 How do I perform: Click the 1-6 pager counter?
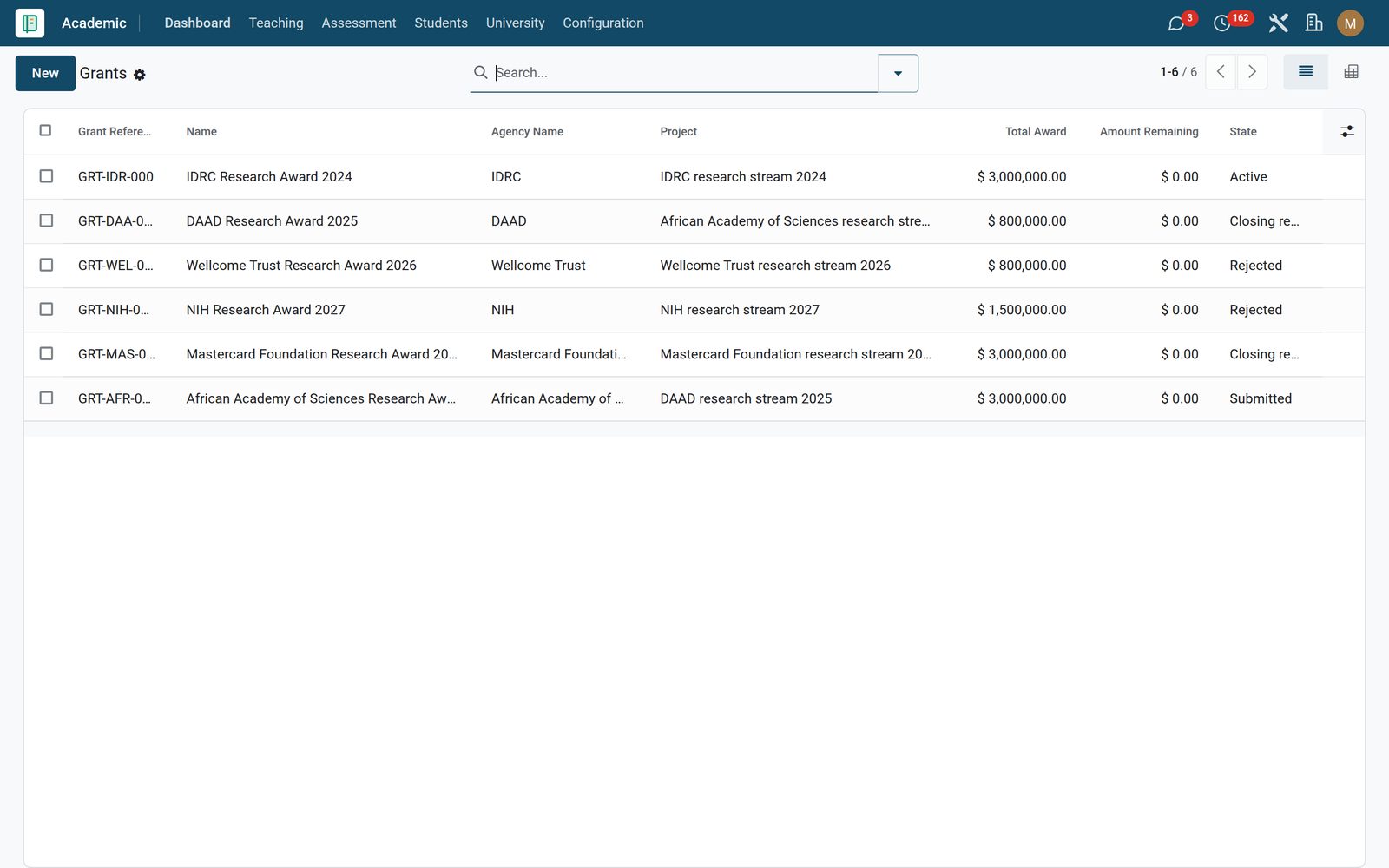pyautogui.click(x=1168, y=72)
